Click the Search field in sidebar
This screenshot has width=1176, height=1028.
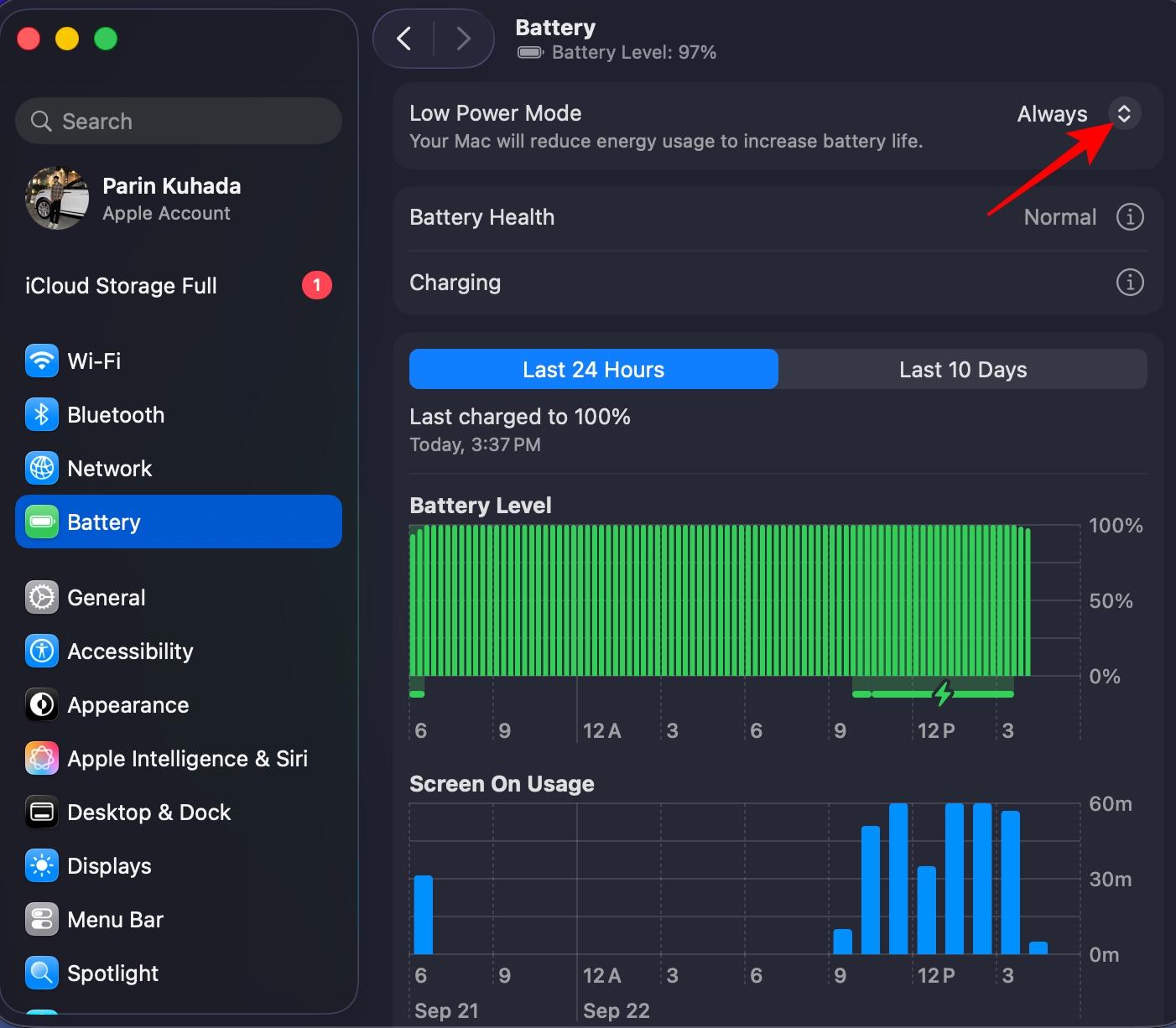click(x=179, y=121)
